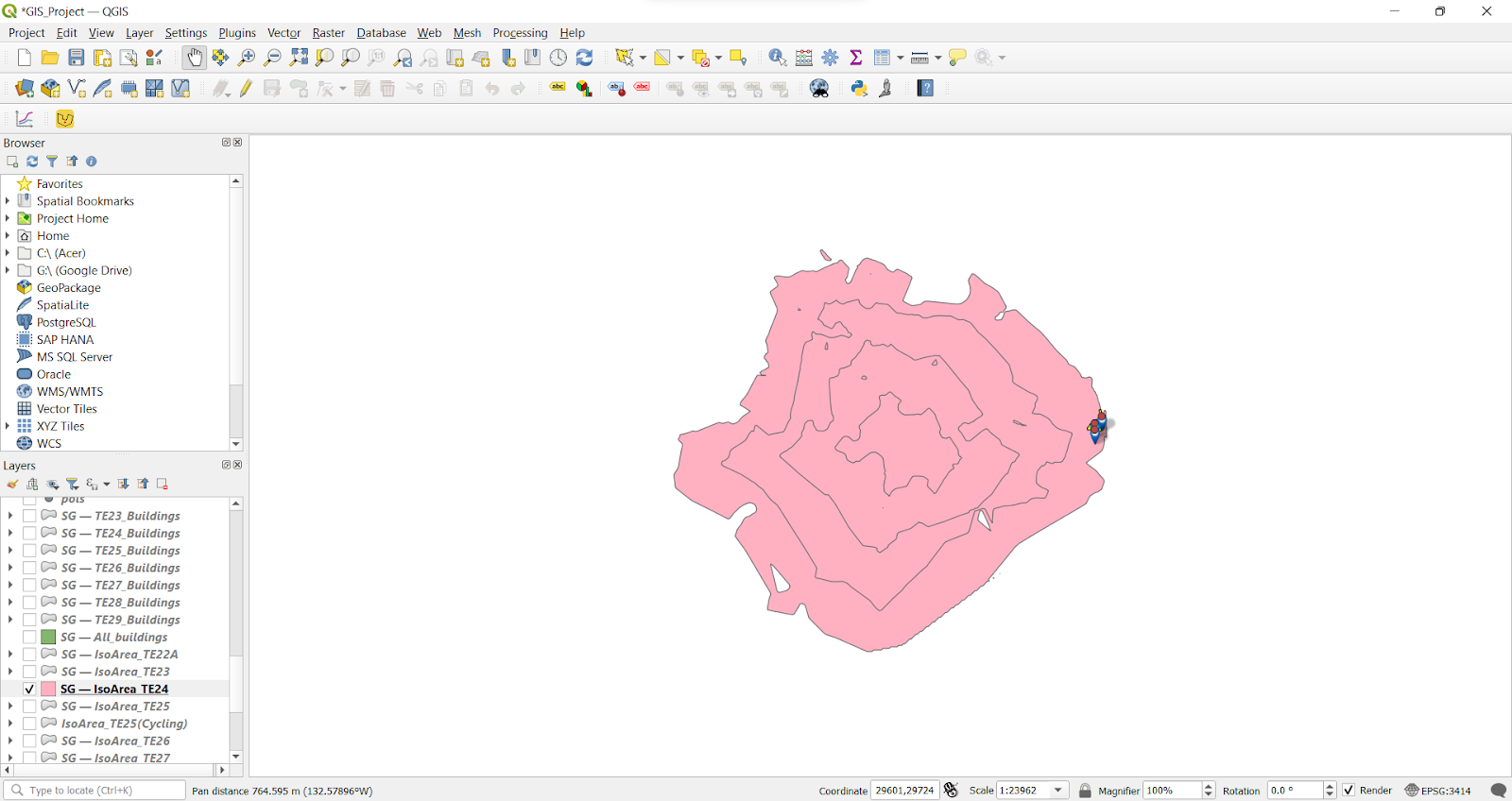Click the Save Project icon
This screenshot has width=1512, height=801.
pyautogui.click(x=77, y=59)
